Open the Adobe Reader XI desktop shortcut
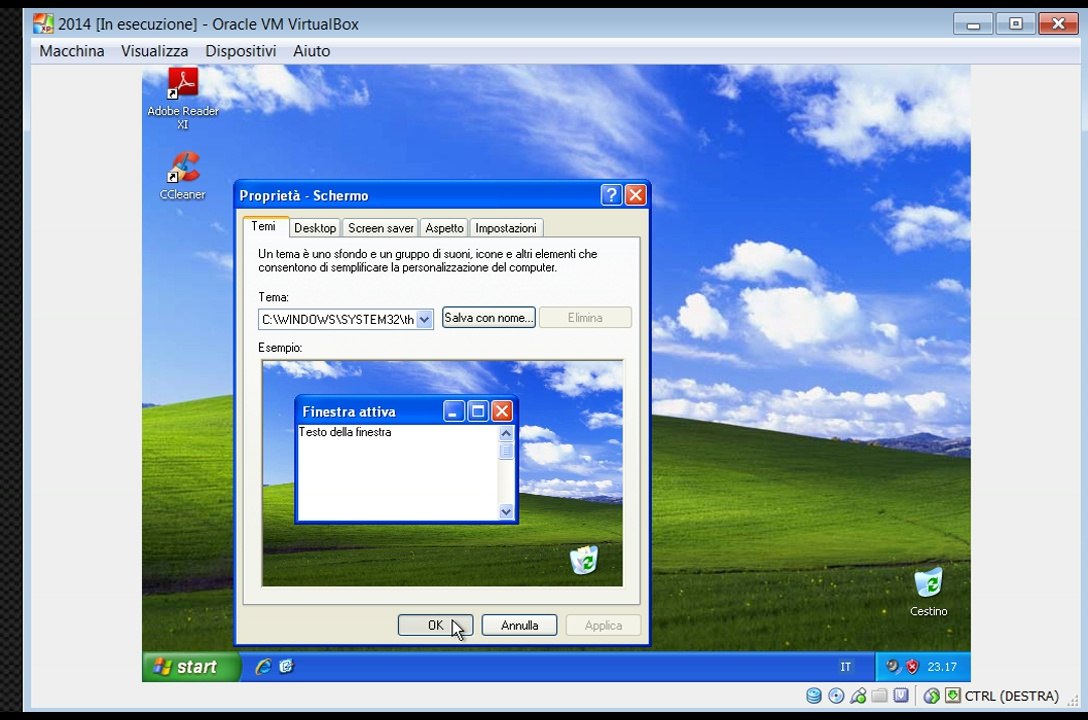The height and width of the screenshot is (720, 1088). 182,98
